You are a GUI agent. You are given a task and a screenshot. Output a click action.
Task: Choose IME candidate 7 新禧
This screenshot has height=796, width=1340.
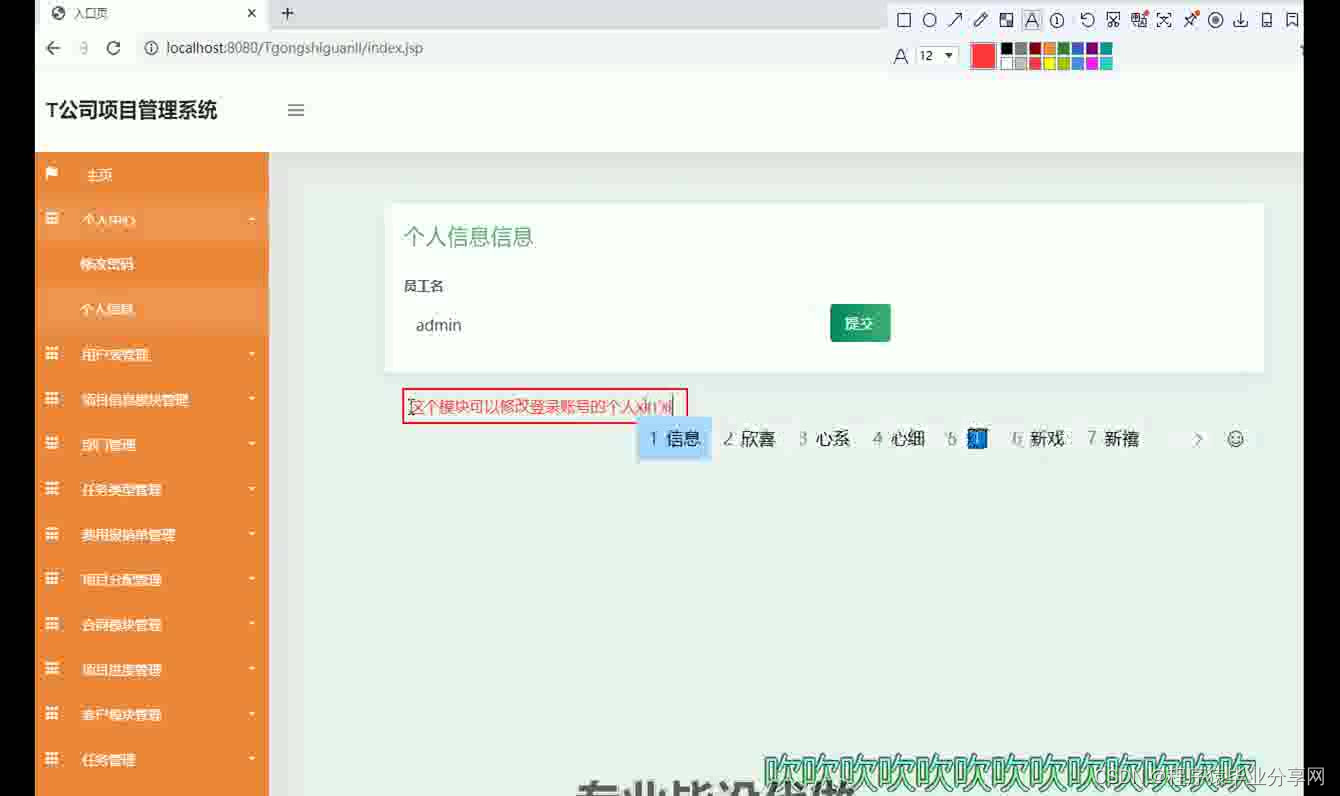click(1113, 439)
